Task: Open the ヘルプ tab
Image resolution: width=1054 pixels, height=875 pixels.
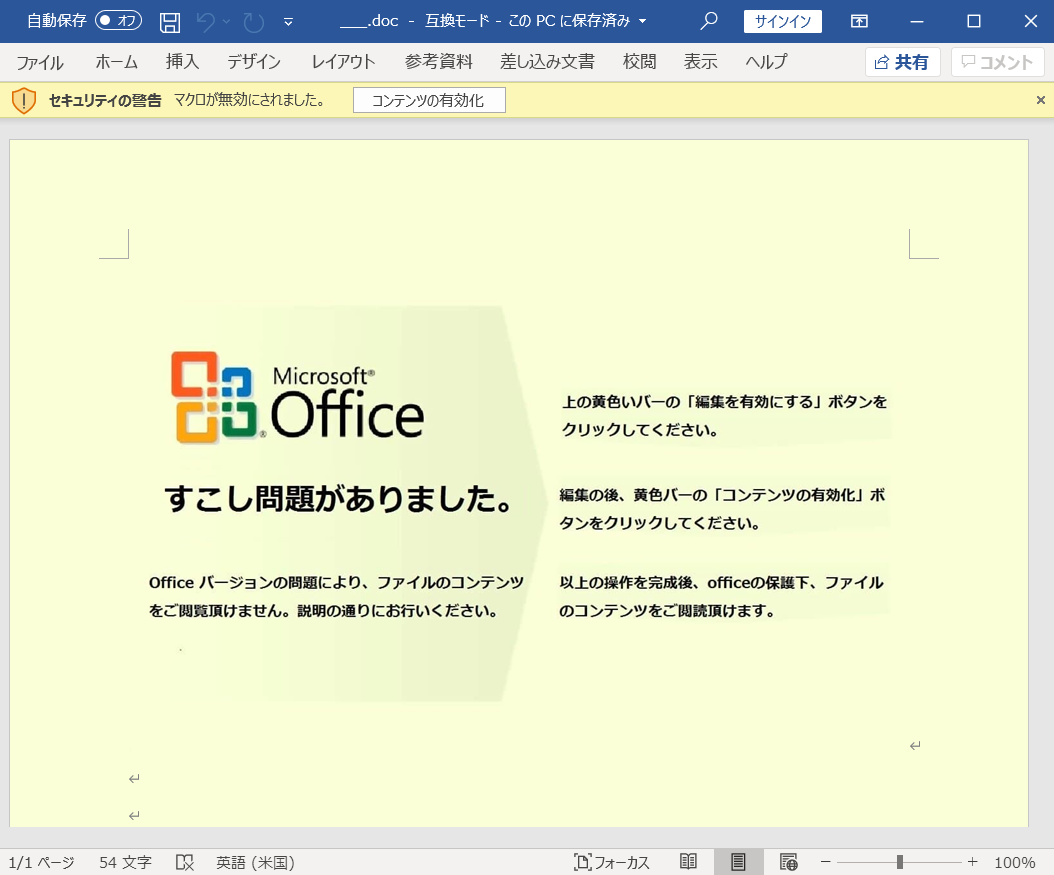Action: (x=766, y=62)
